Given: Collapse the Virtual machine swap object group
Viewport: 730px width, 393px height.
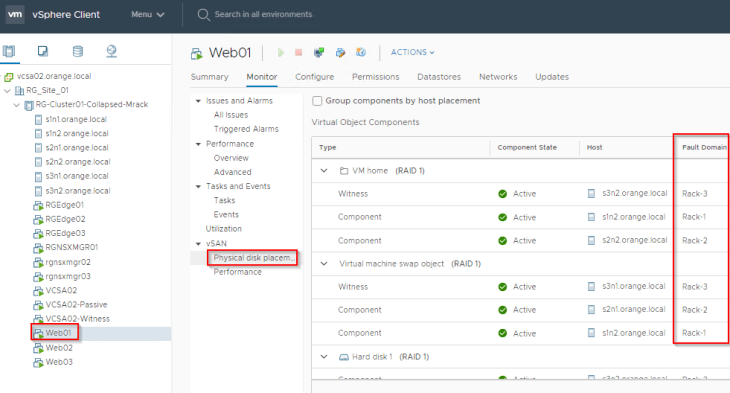Looking at the screenshot, I should coord(324,264).
